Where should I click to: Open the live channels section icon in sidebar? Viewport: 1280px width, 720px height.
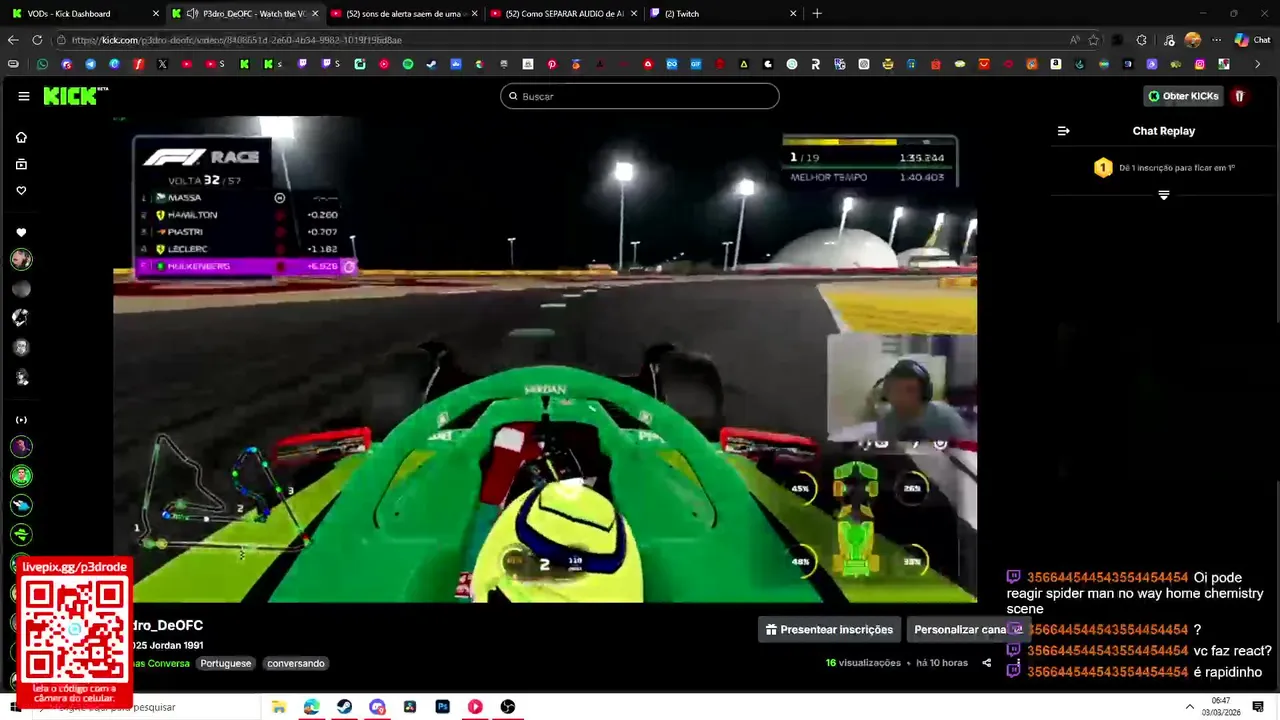tap(21, 420)
